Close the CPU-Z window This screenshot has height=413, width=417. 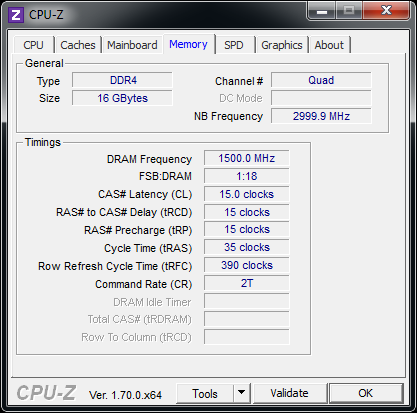coord(386,10)
